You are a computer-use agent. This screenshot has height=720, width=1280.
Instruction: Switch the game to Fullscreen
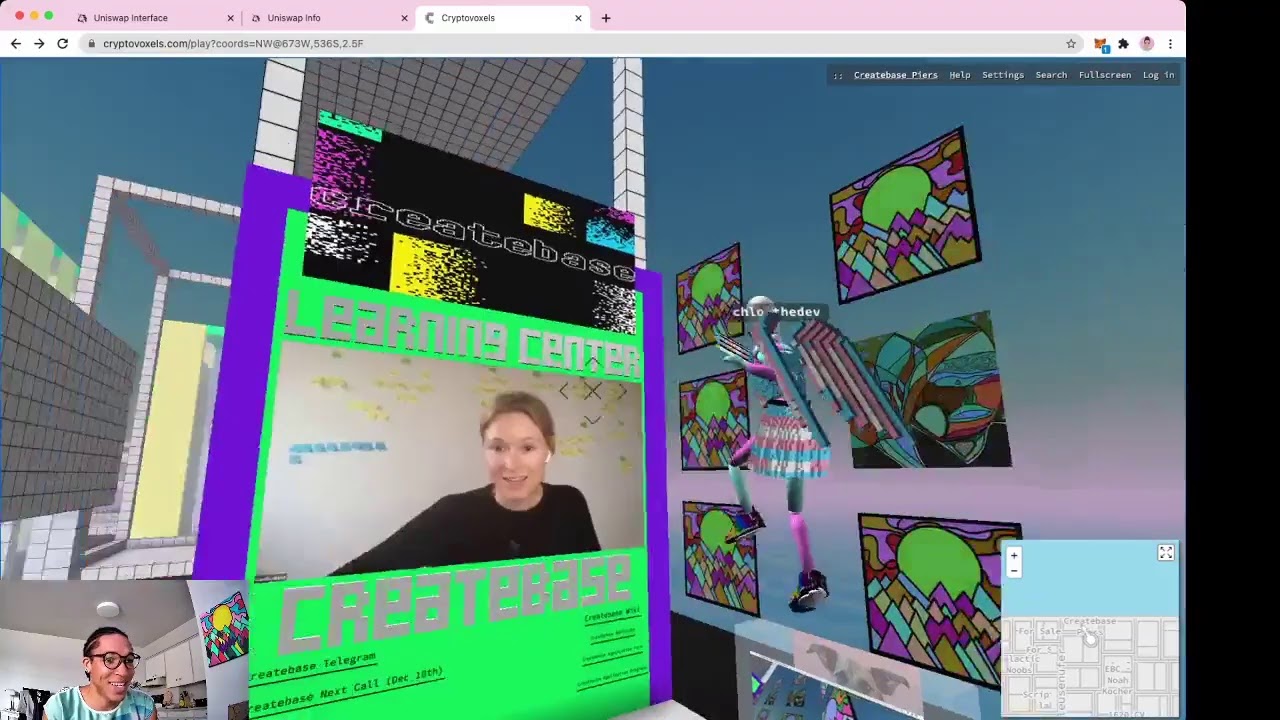point(1104,75)
